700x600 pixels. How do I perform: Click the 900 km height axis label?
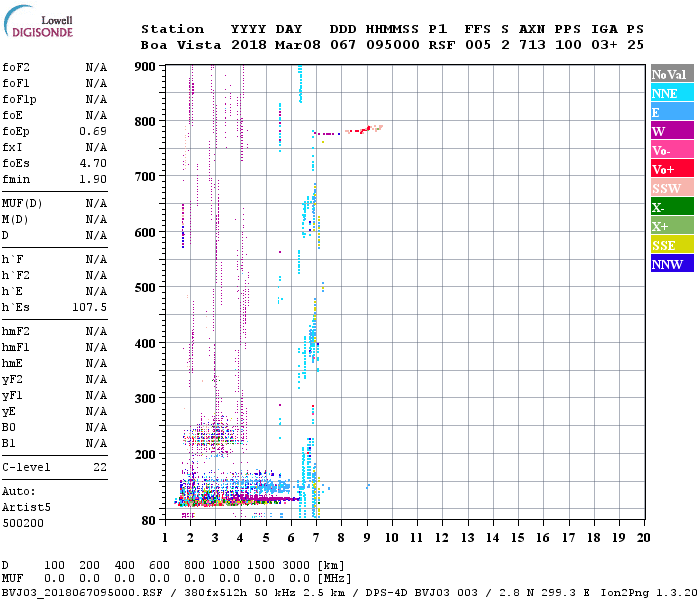click(x=145, y=67)
